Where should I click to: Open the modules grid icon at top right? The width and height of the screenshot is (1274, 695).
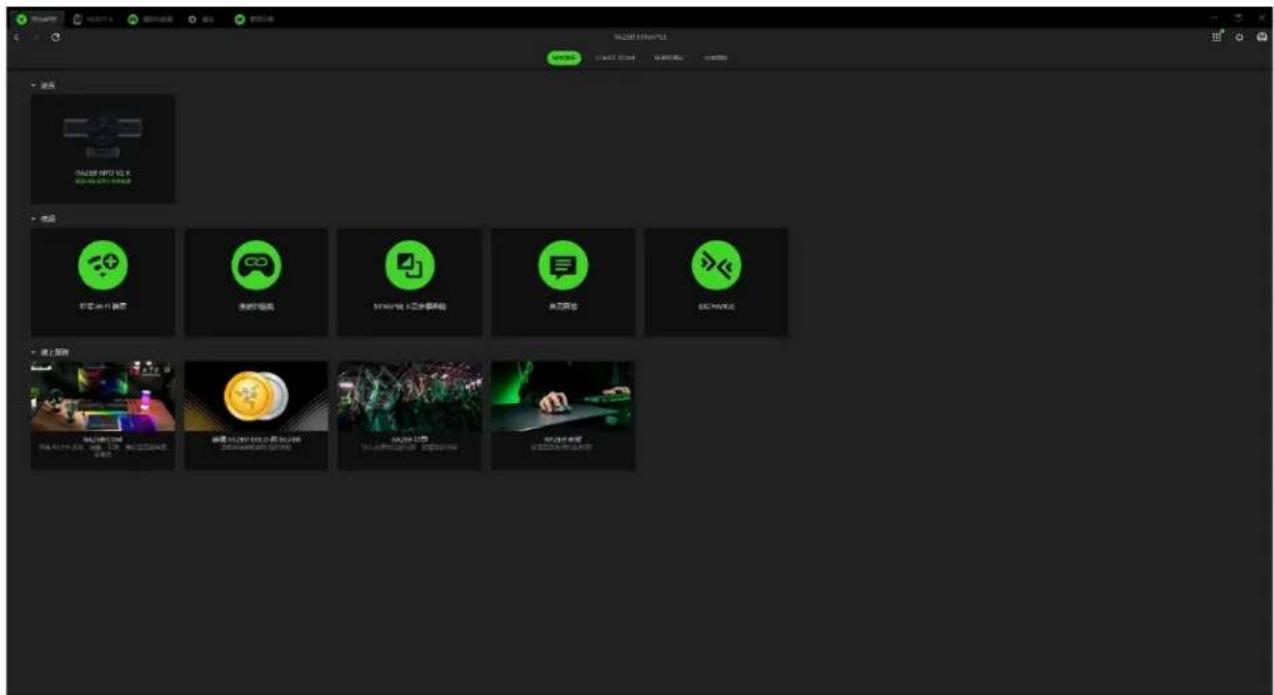(1217, 37)
